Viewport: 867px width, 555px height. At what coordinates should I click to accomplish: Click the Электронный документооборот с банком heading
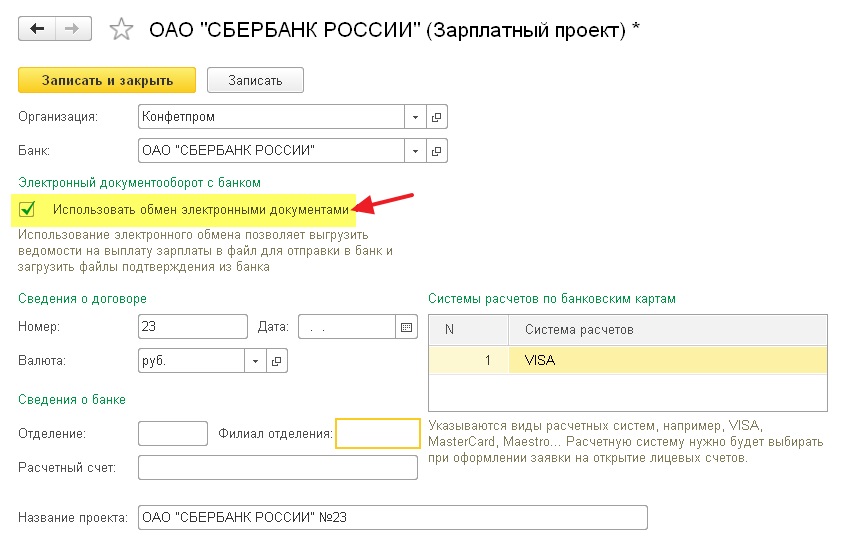click(139, 183)
